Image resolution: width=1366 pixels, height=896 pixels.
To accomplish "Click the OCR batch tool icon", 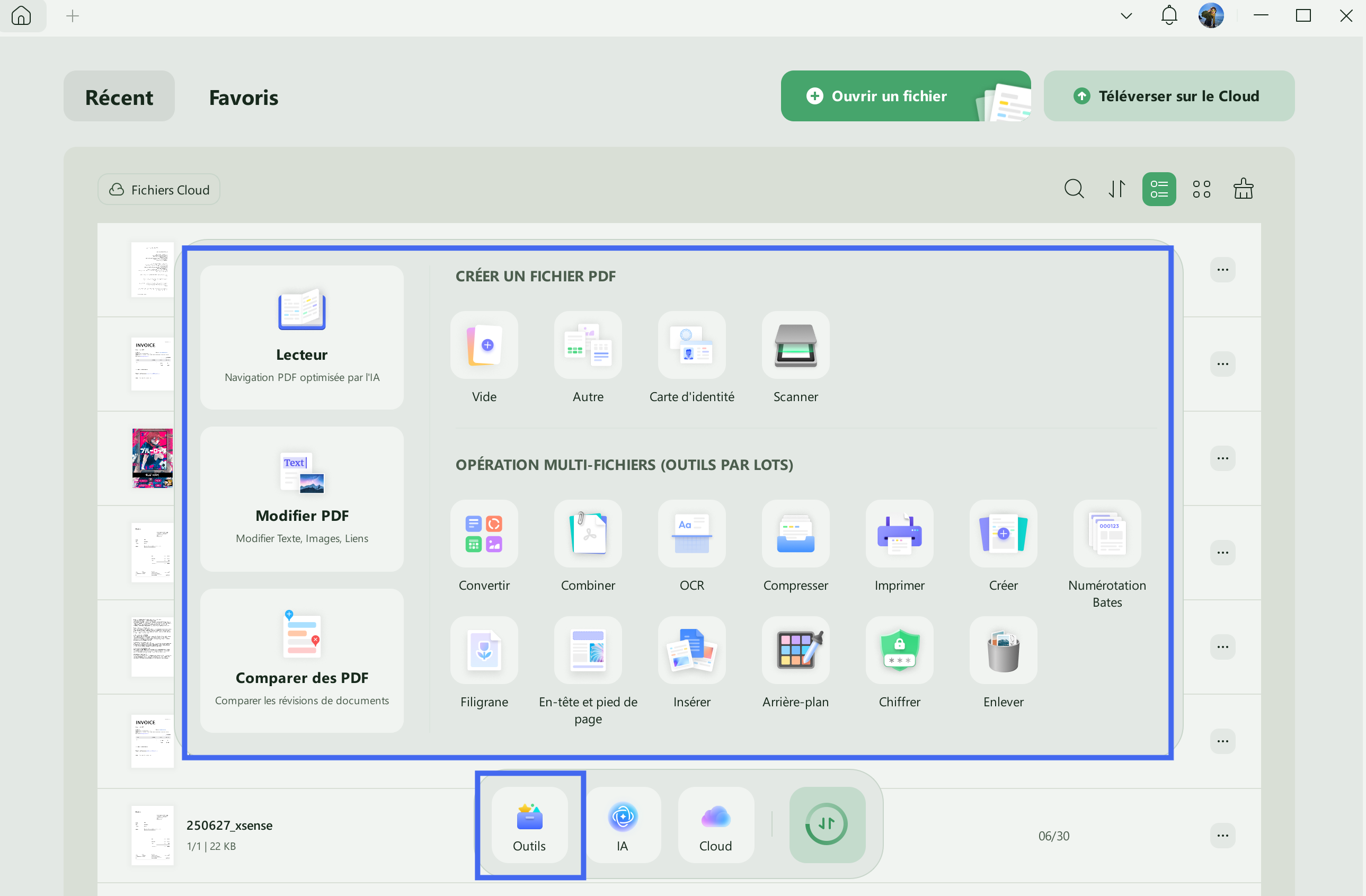I will [691, 534].
